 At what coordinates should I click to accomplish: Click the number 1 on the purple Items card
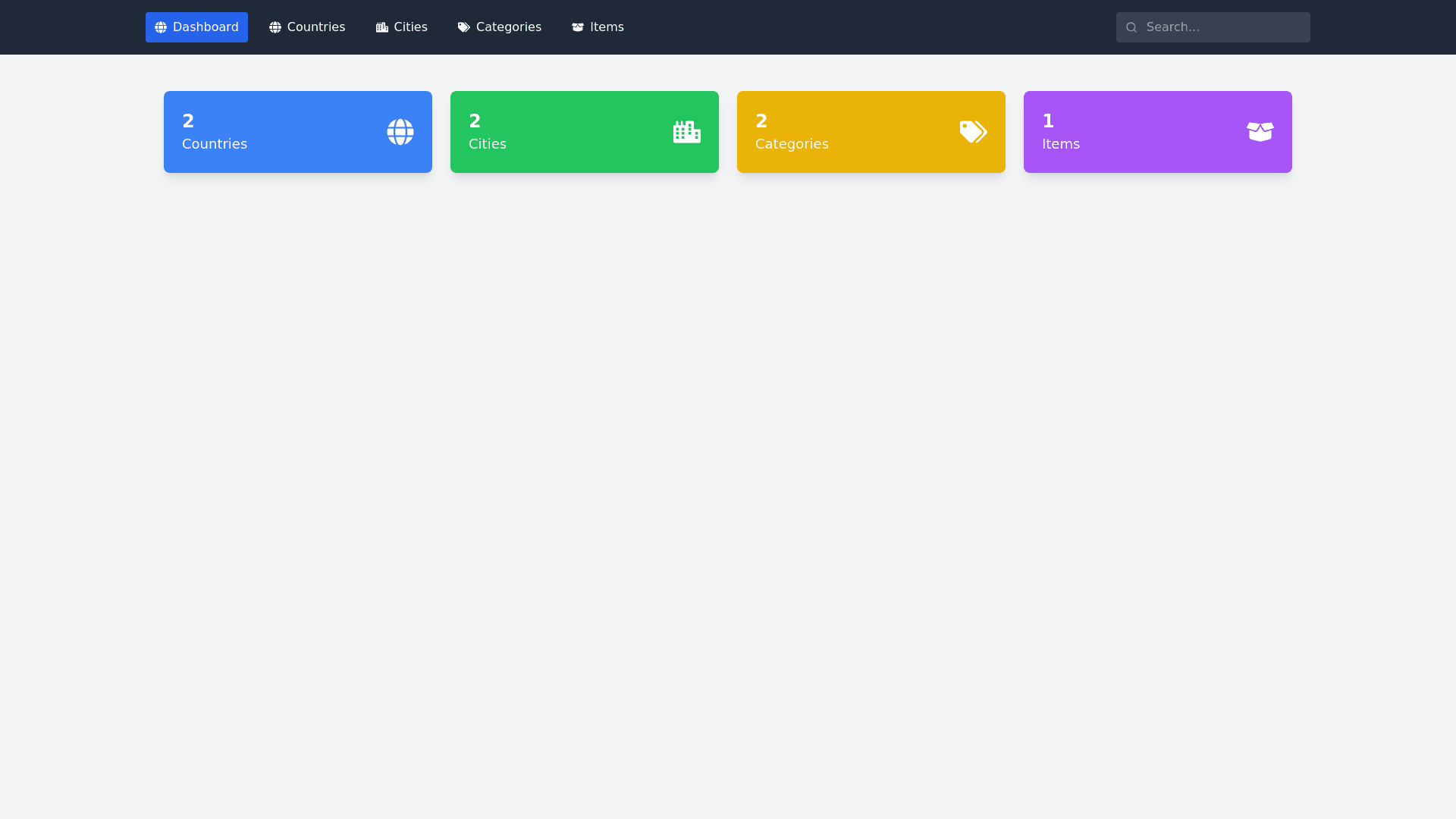[x=1048, y=121]
